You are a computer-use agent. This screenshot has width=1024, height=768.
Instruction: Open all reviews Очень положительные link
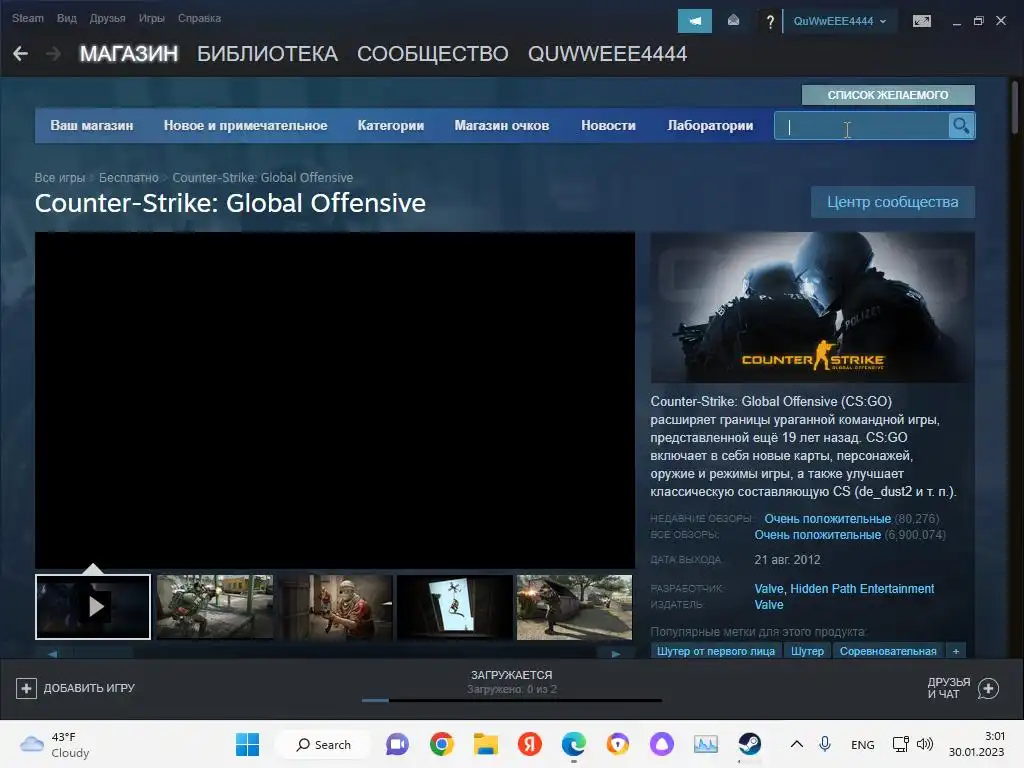pyautogui.click(x=817, y=535)
